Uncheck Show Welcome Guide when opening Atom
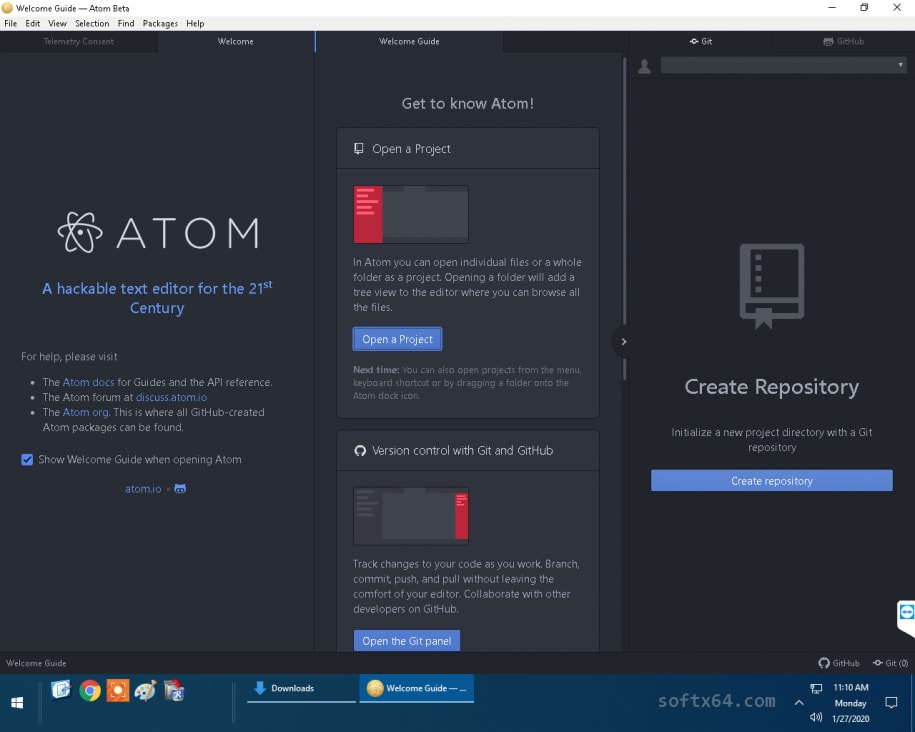Screen dimensions: 915x732 [27, 459]
